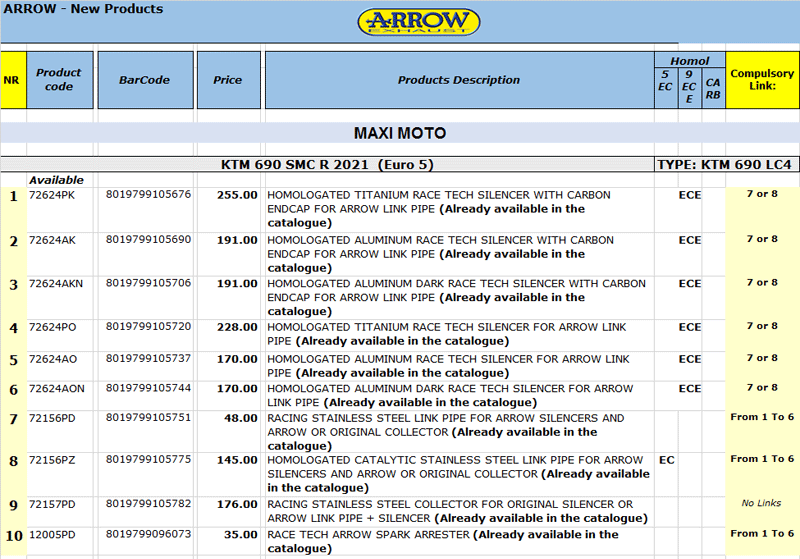
Task: Select product code 72624AON
Action: pos(57,389)
